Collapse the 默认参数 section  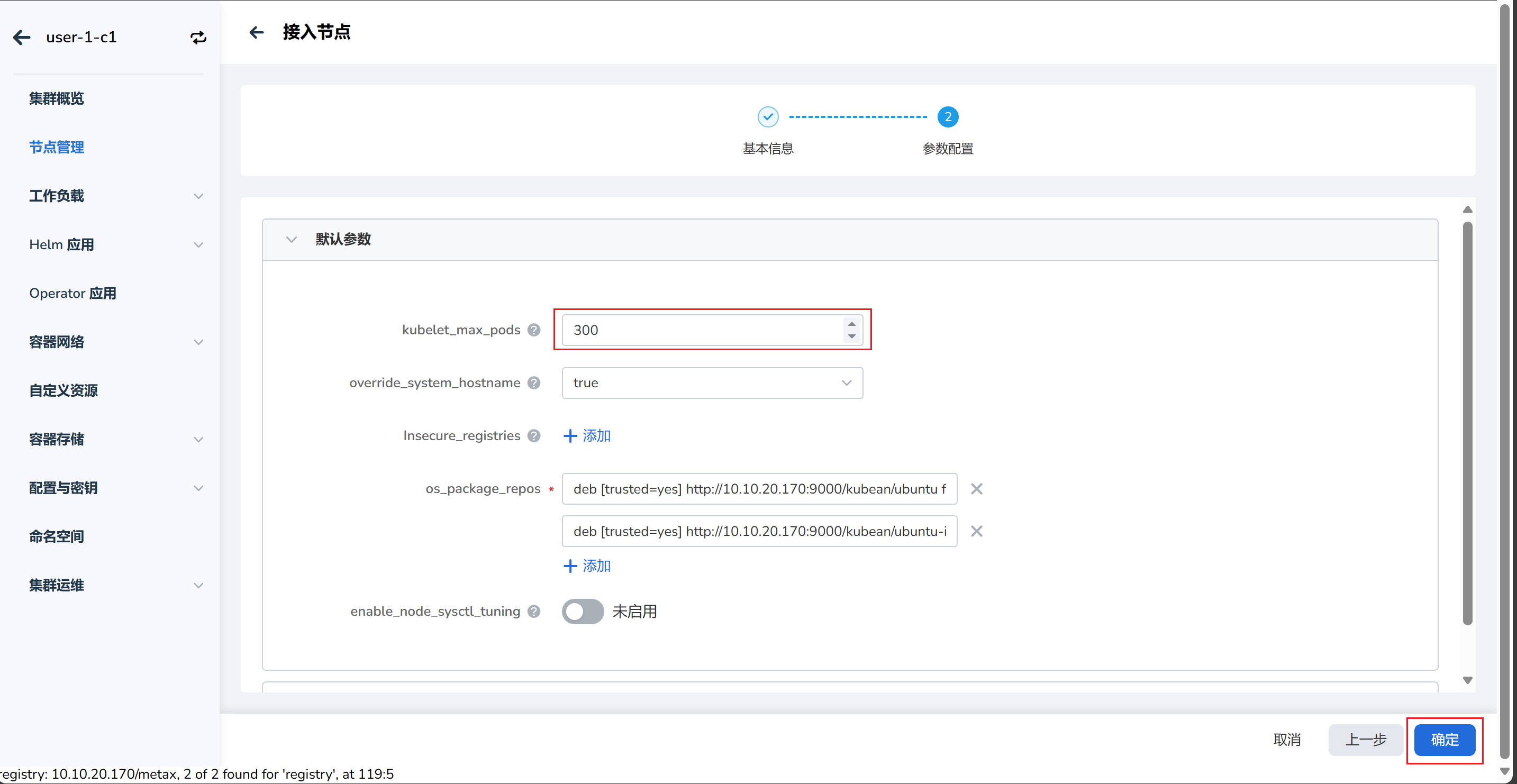292,239
